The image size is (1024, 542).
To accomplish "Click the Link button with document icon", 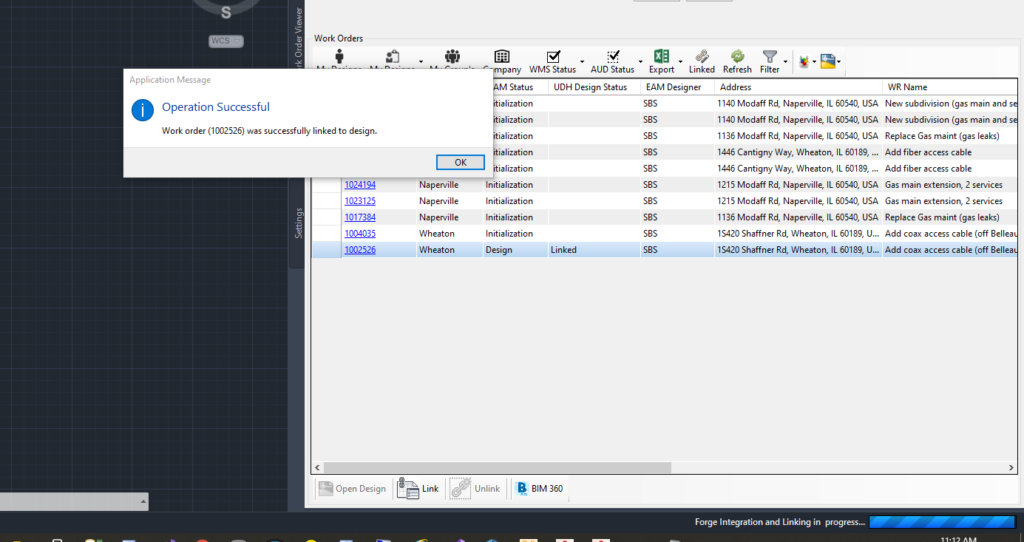I will coord(419,488).
